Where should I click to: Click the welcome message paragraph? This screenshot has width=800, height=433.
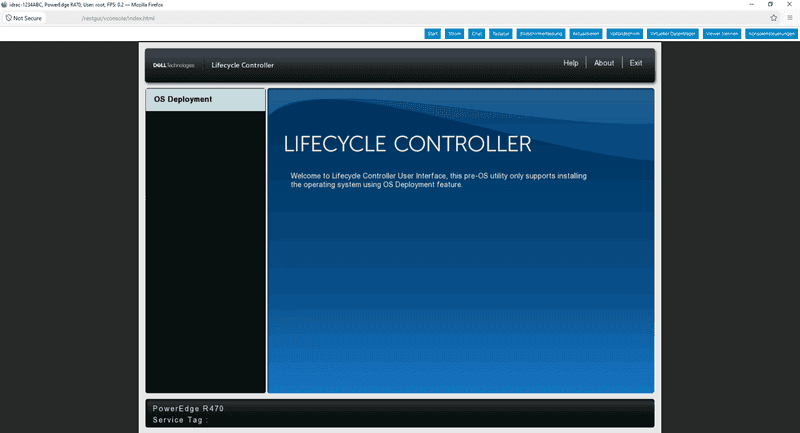(x=439, y=180)
